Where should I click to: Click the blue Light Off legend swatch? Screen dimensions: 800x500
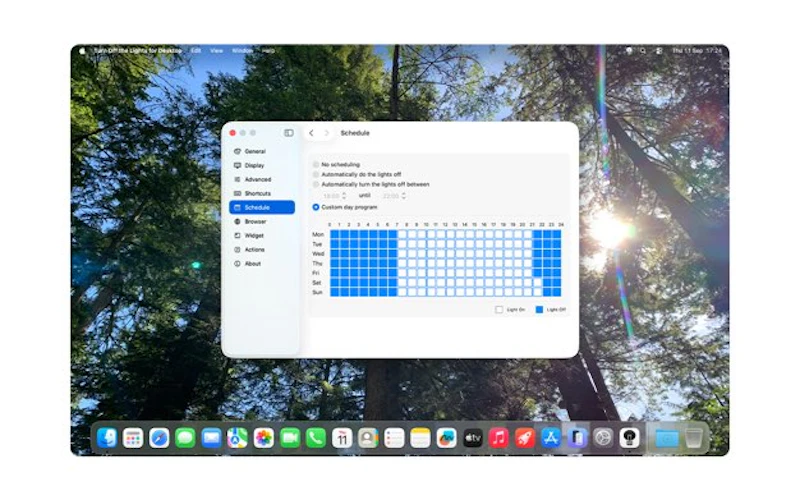tap(539, 310)
